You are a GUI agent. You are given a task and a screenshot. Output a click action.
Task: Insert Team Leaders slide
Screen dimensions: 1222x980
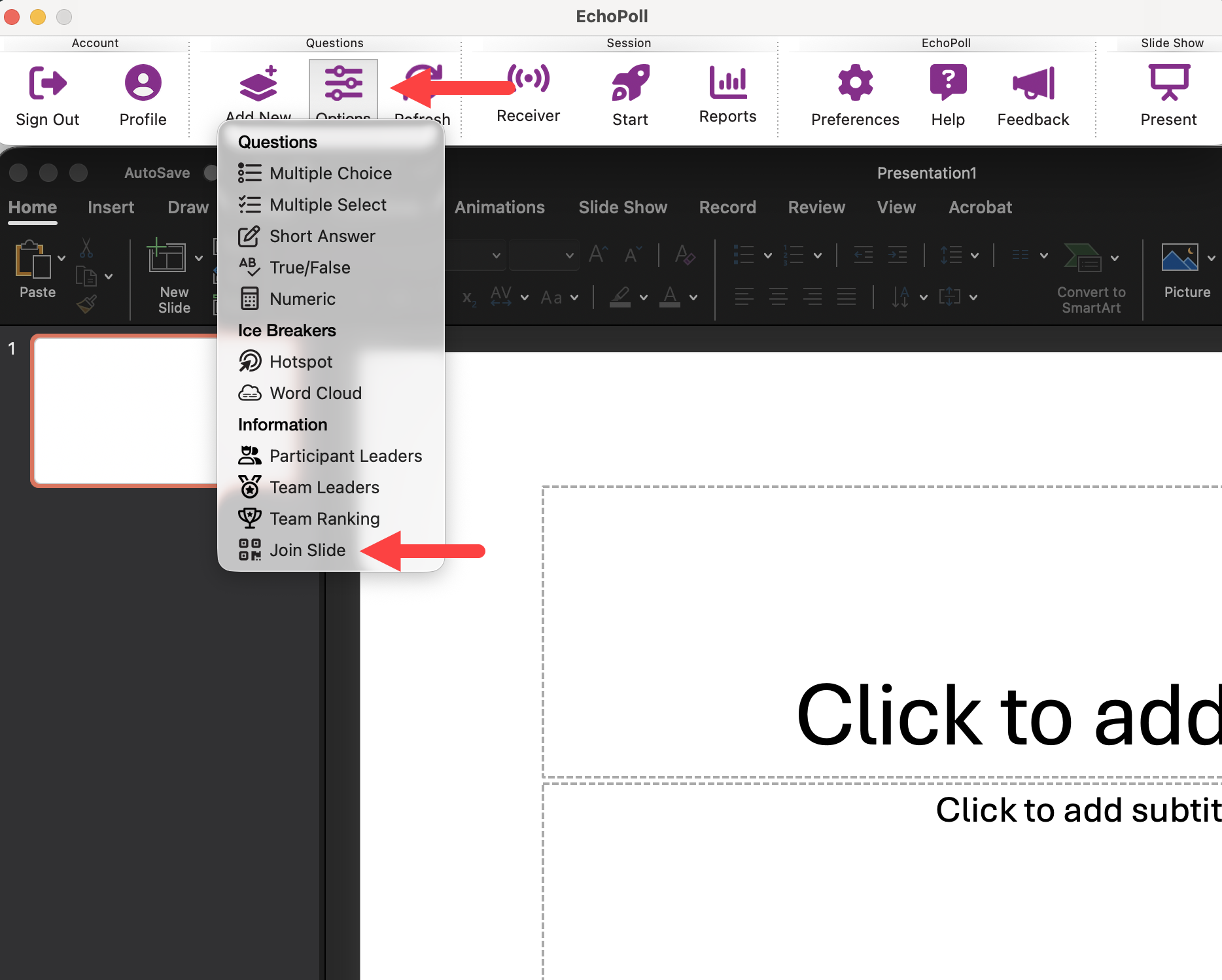(331, 487)
